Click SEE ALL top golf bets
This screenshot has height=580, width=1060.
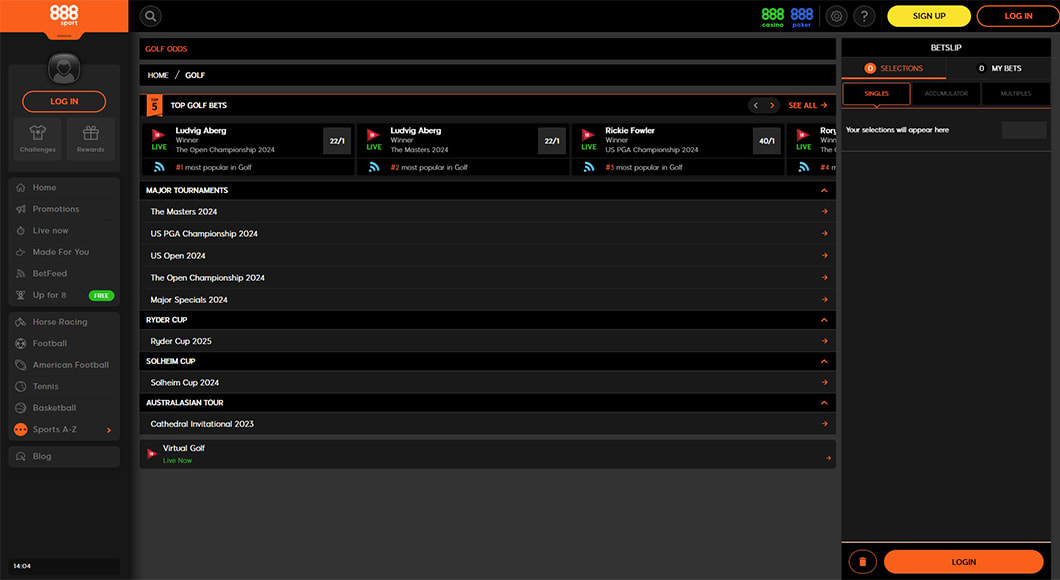click(x=808, y=105)
